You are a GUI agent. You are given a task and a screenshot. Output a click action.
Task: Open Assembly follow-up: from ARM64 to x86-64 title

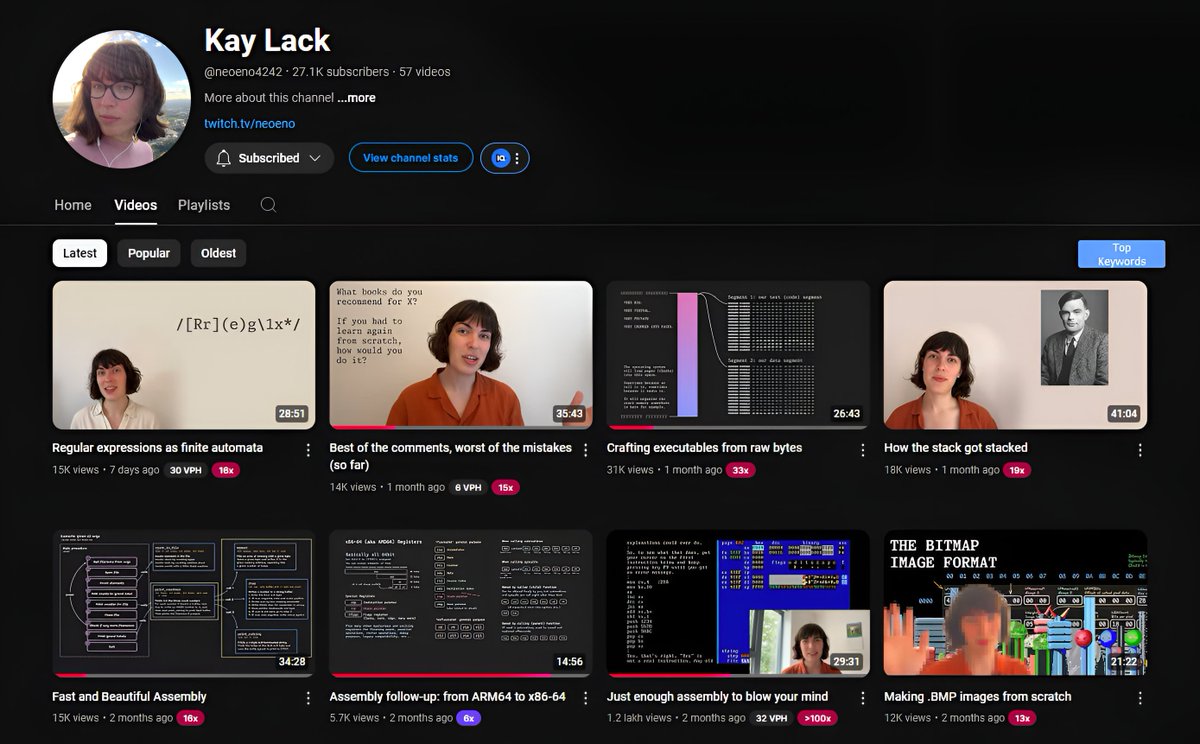pyautogui.click(x=447, y=697)
